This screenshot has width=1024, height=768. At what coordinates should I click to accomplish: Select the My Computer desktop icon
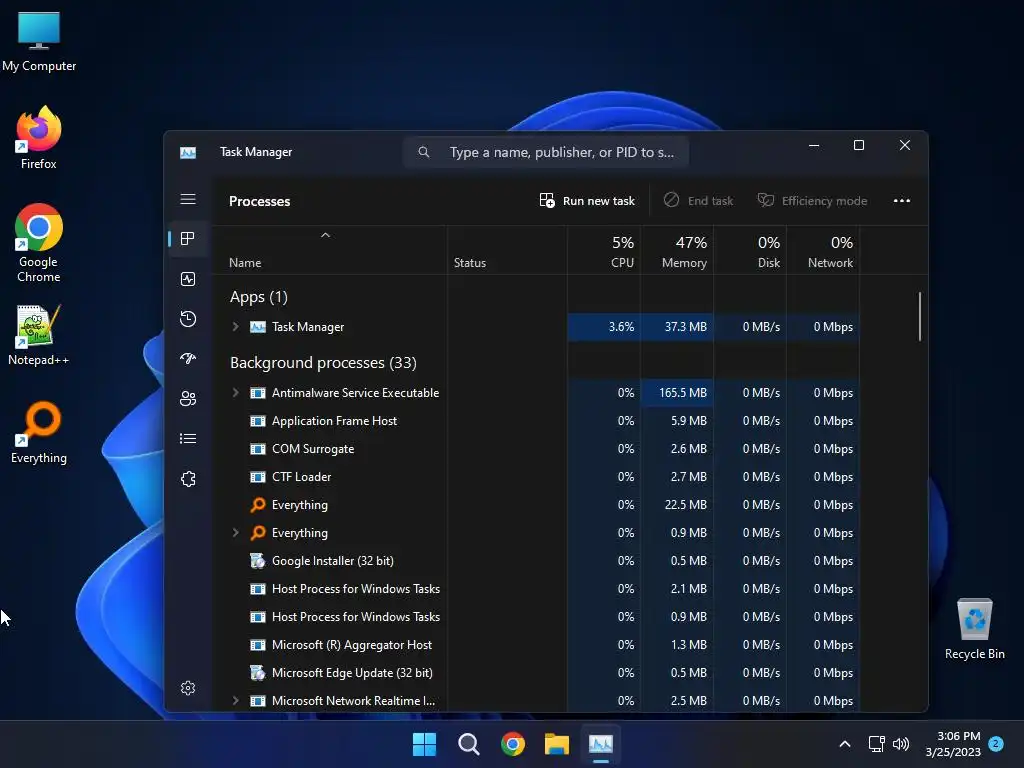pyautogui.click(x=39, y=42)
